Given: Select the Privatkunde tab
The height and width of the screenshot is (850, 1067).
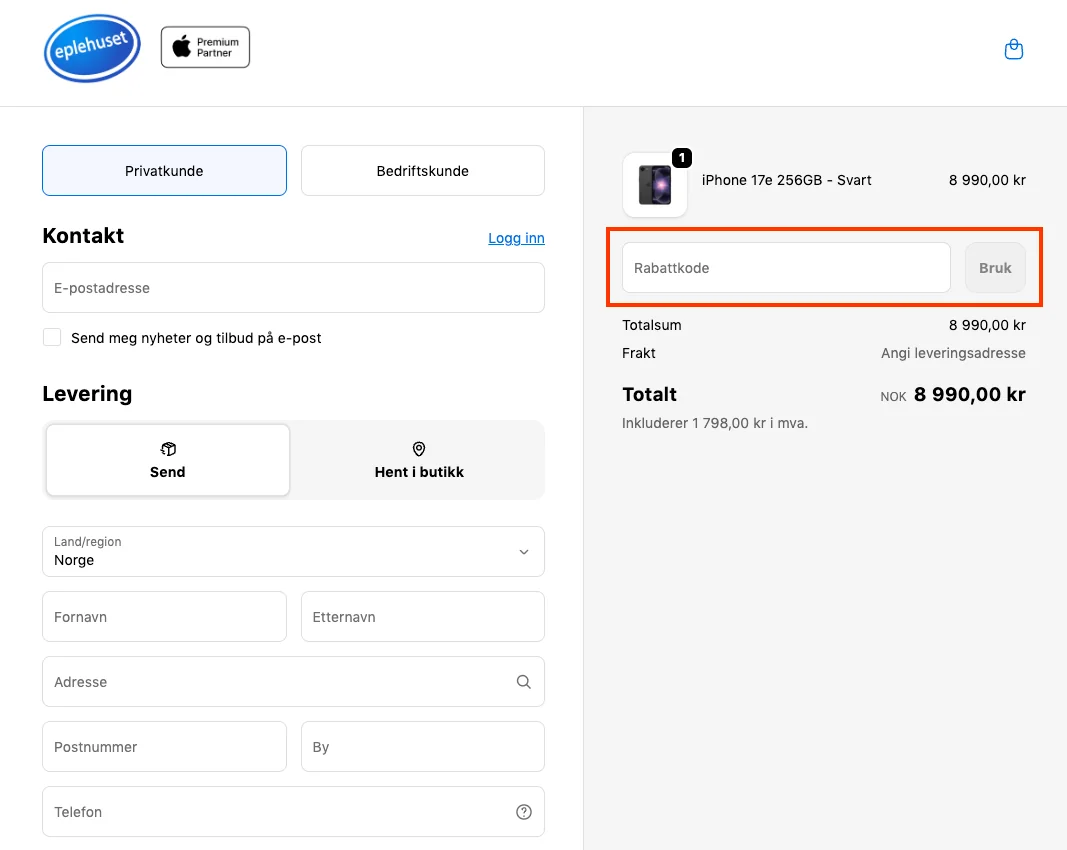Looking at the screenshot, I should 164,171.
